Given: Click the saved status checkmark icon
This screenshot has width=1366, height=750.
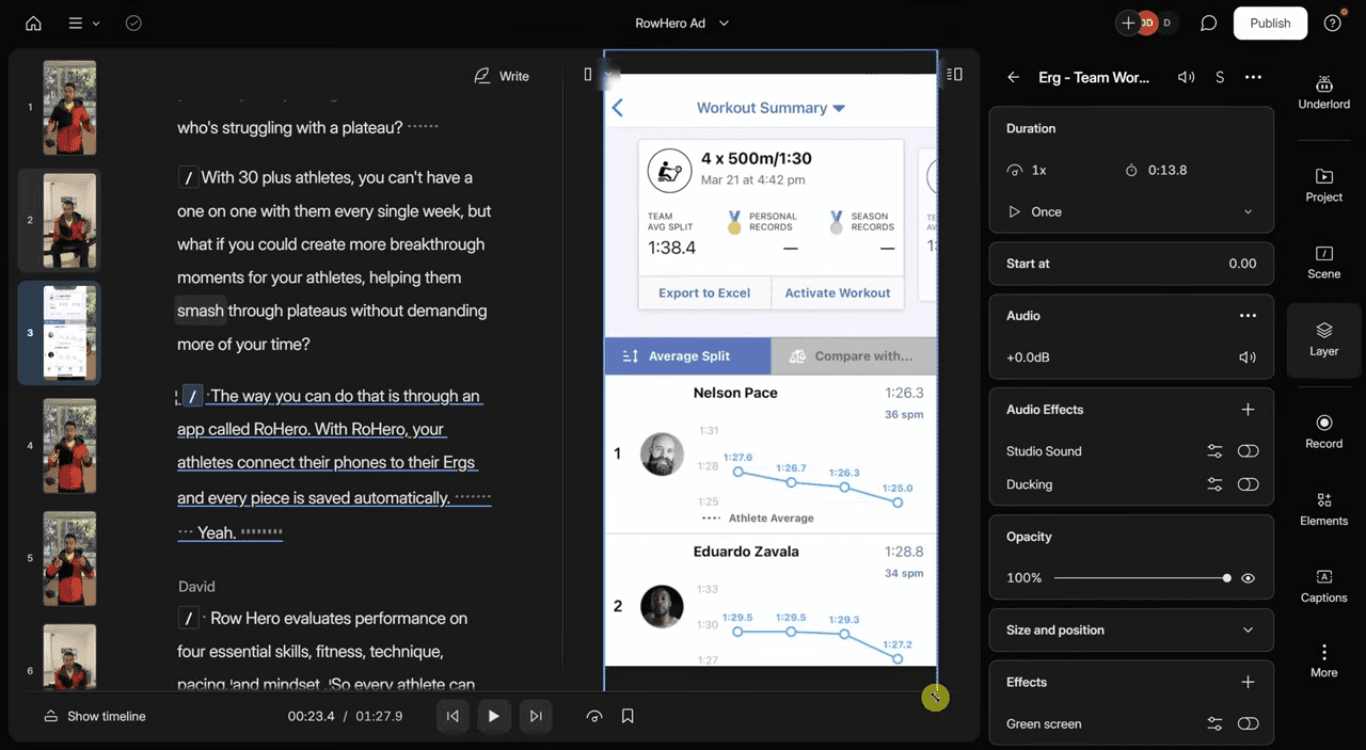Looking at the screenshot, I should pyautogui.click(x=133, y=23).
